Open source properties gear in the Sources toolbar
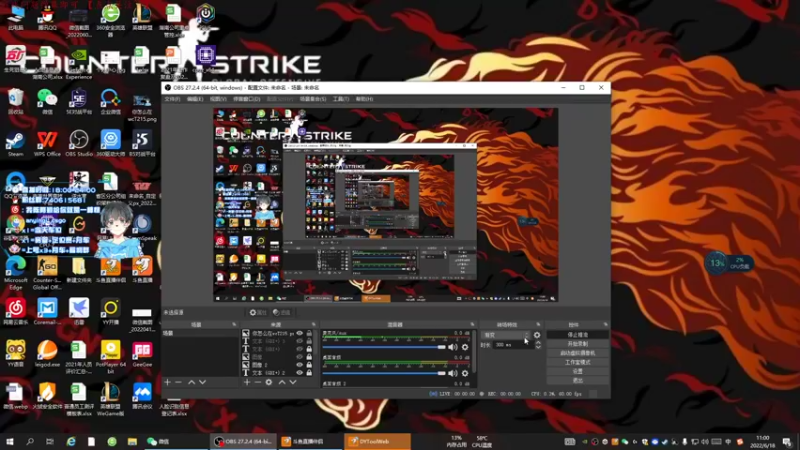 (x=269, y=382)
